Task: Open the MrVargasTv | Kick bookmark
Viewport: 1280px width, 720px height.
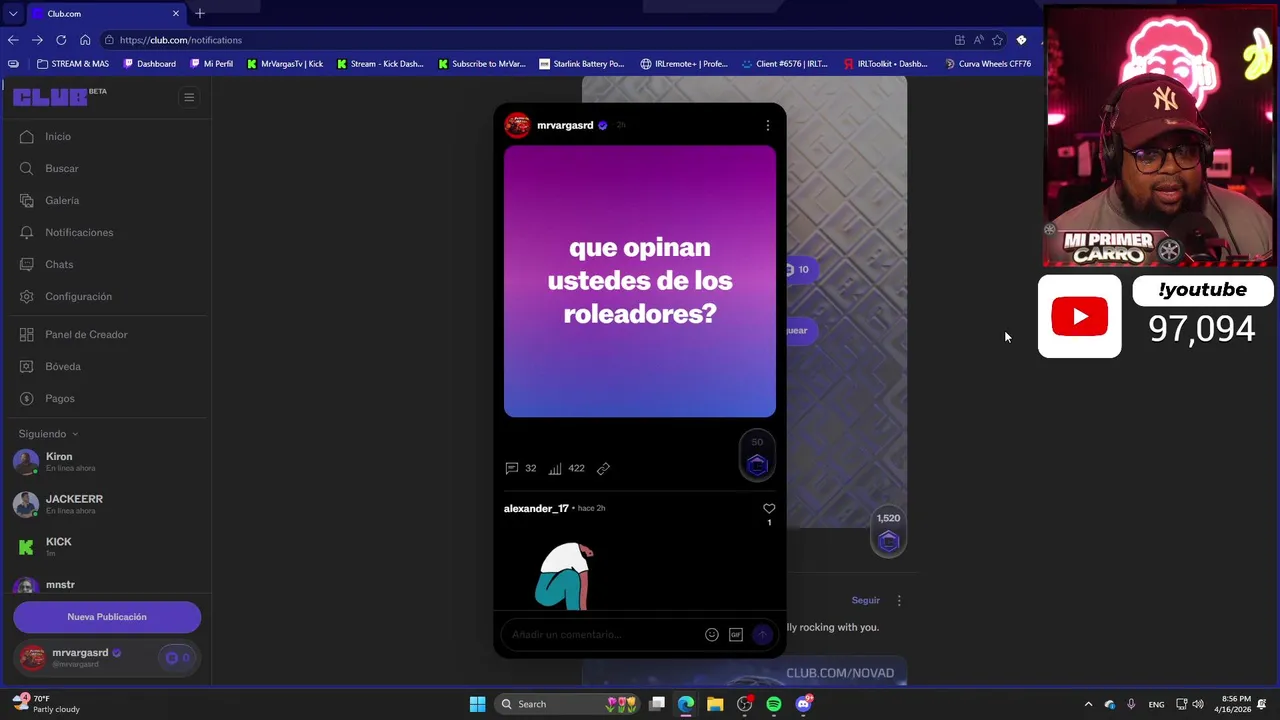Action: click(x=285, y=64)
